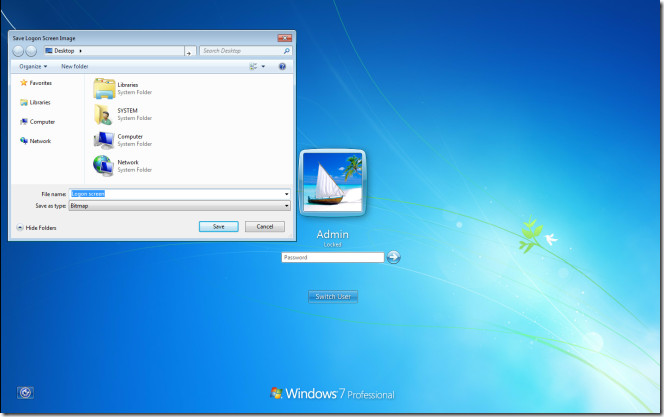Click the Forward navigation button in the dialog
Viewport: 664px width, 417px height.
point(31,51)
